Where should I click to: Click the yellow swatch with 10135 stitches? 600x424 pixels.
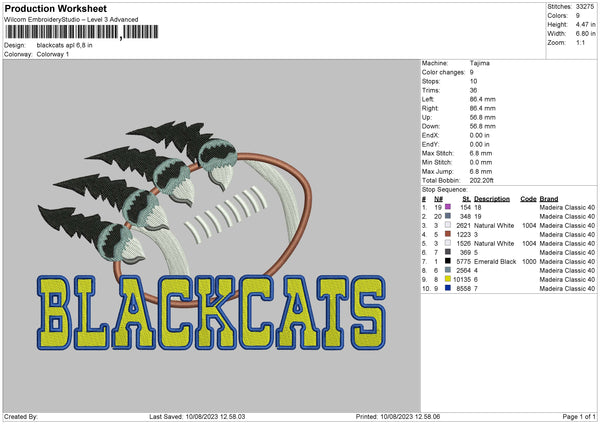pyautogui.click(x=448, y=279)
